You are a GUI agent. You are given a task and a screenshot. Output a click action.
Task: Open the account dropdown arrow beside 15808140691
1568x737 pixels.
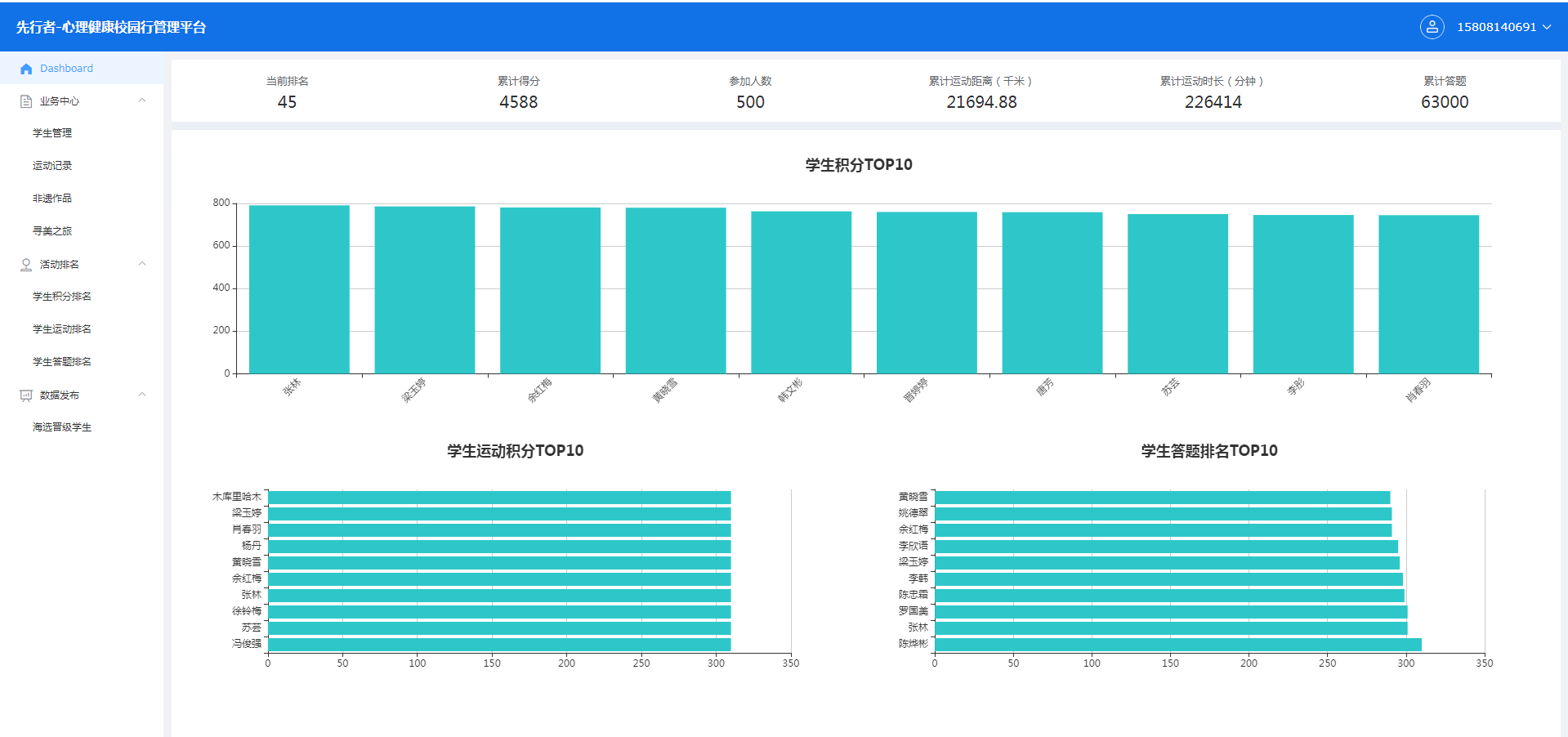(x=1547, y=27)
